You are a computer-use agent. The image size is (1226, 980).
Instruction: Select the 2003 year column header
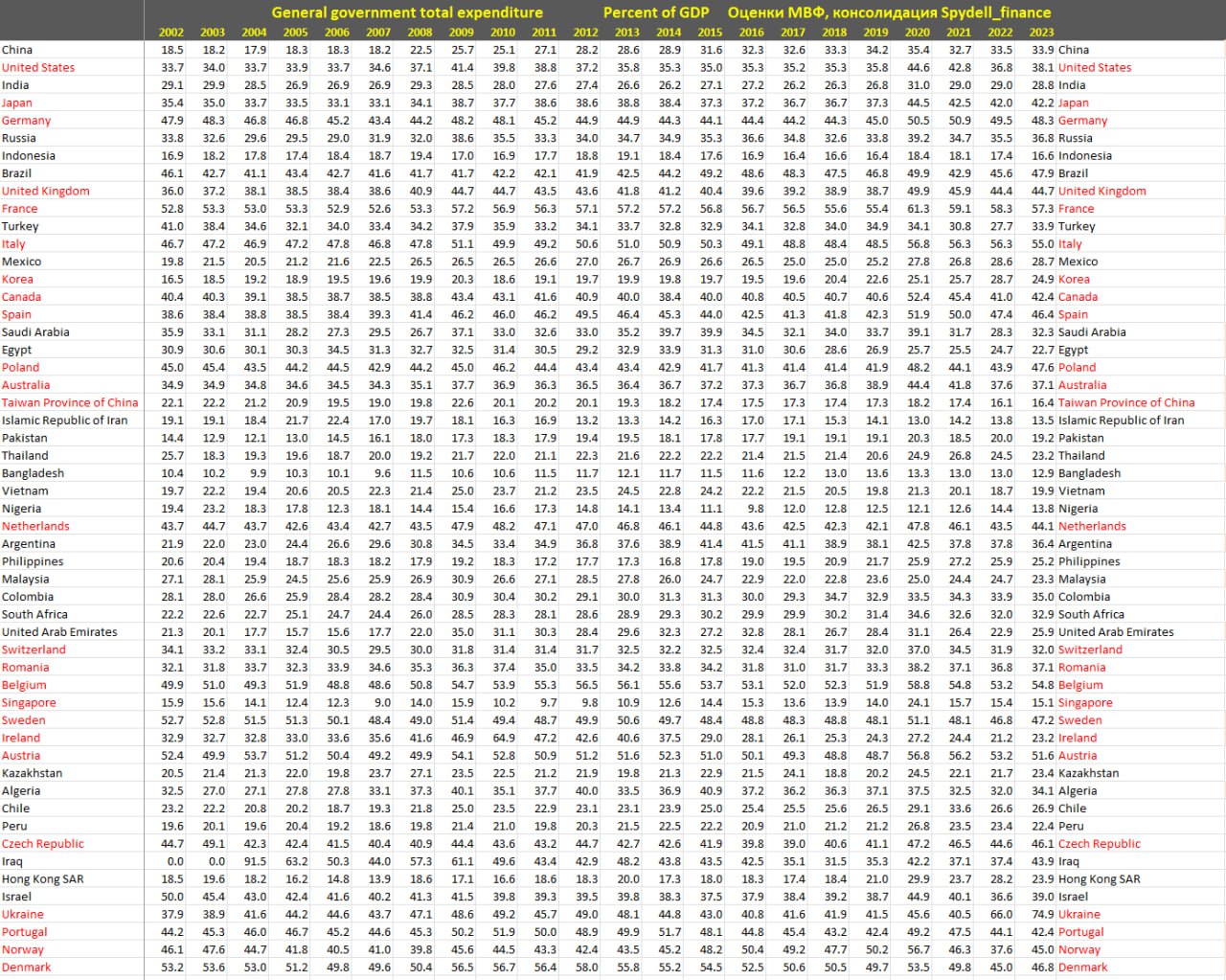213,33
